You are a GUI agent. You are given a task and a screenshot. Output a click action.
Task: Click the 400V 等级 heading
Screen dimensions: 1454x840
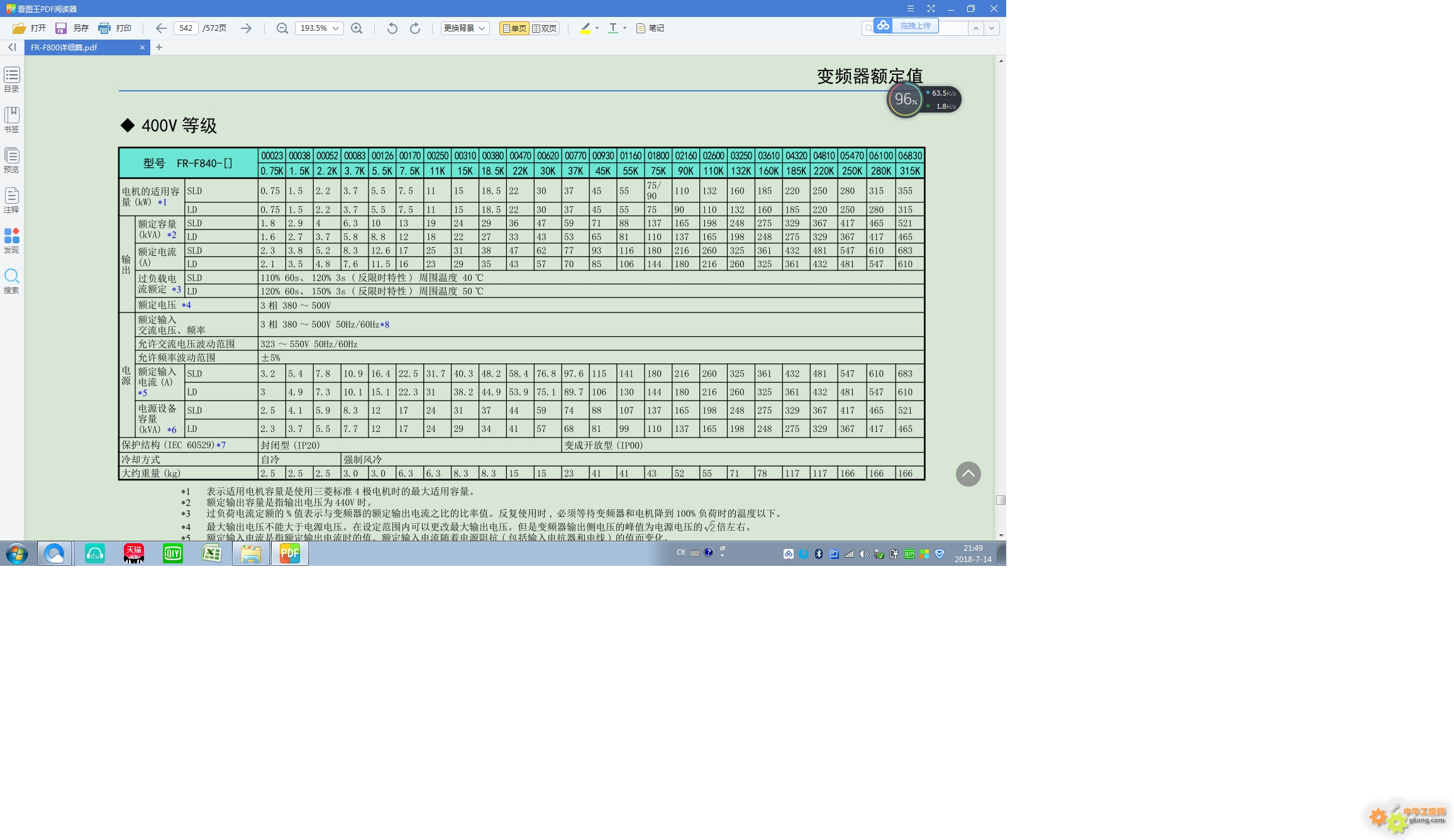pyautogui.click(x=179, y=126)
